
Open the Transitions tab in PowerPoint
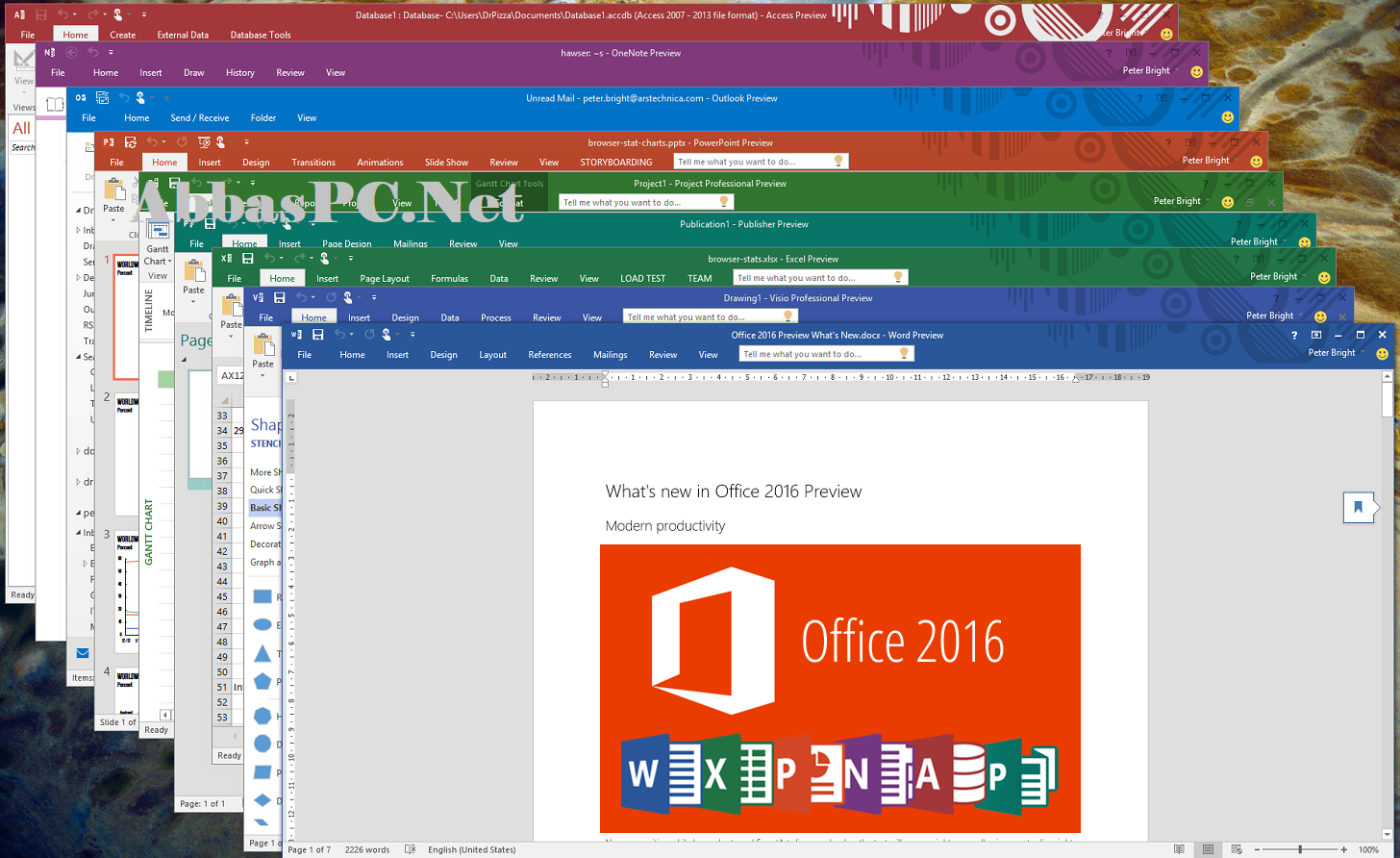click(x=313, y=163)
